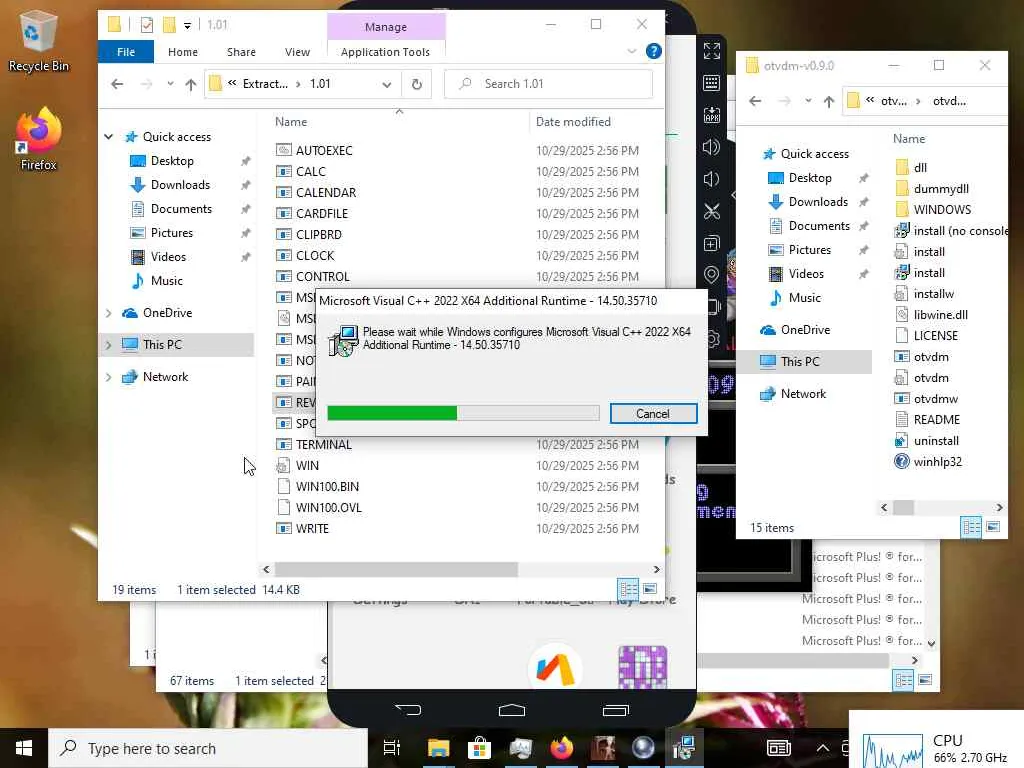Refresh the 1.01 folder view
Image resolution: width=1024 pixels, height=768 pixels.
point(417,84)
